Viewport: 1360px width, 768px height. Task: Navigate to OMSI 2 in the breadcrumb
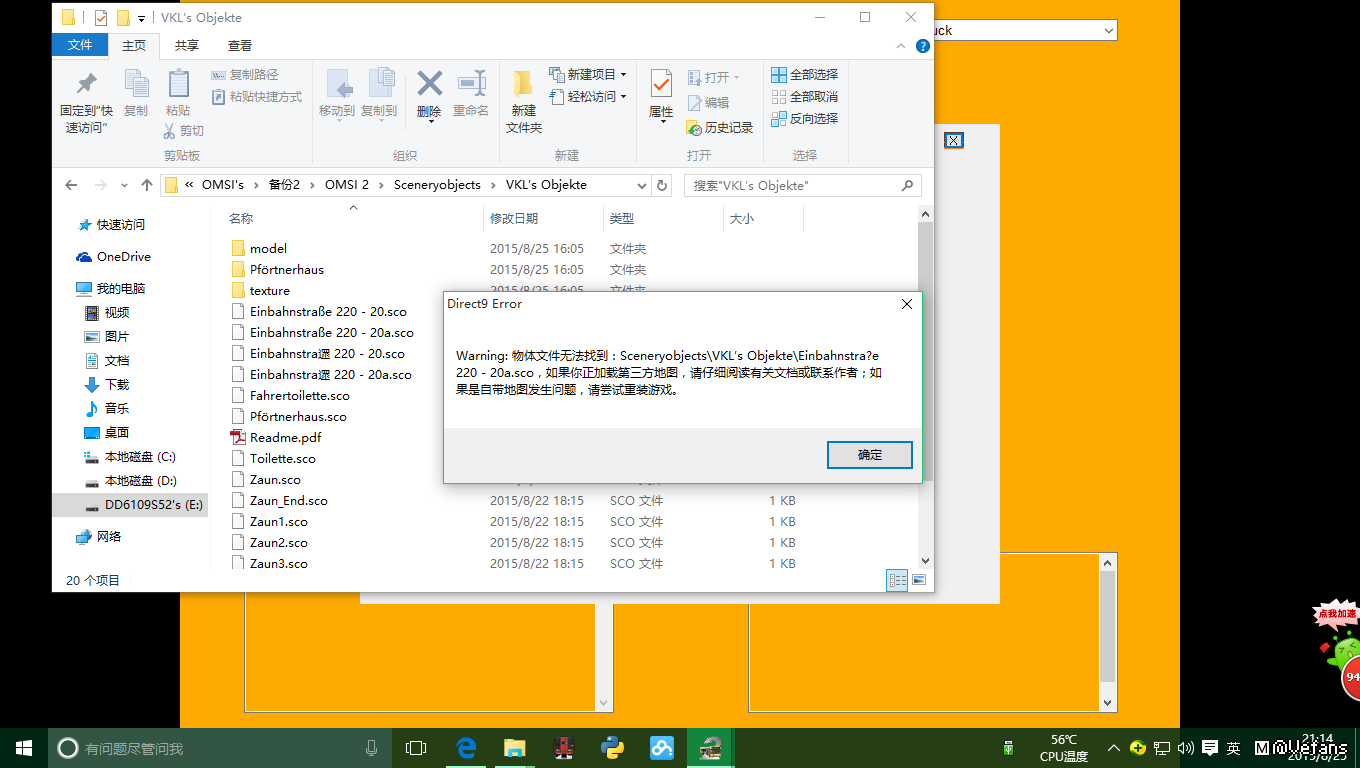click(347, 185)
